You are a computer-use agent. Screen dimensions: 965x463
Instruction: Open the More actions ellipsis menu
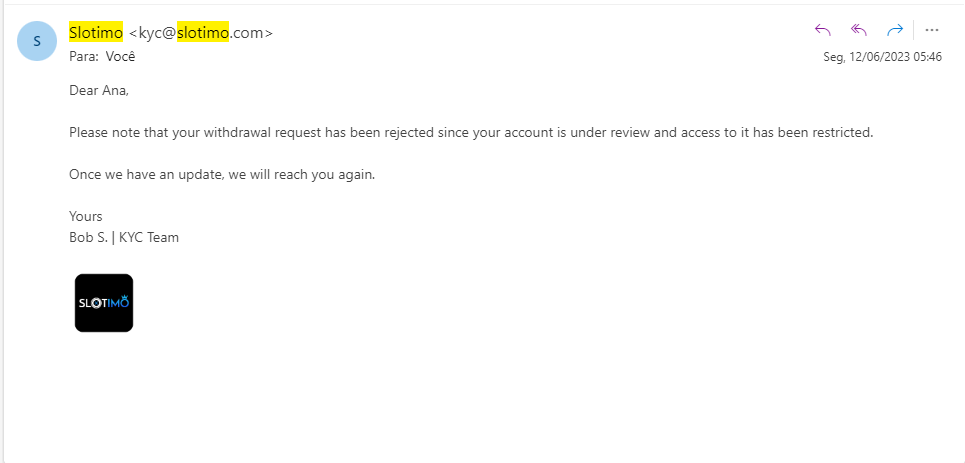(932, 30)
